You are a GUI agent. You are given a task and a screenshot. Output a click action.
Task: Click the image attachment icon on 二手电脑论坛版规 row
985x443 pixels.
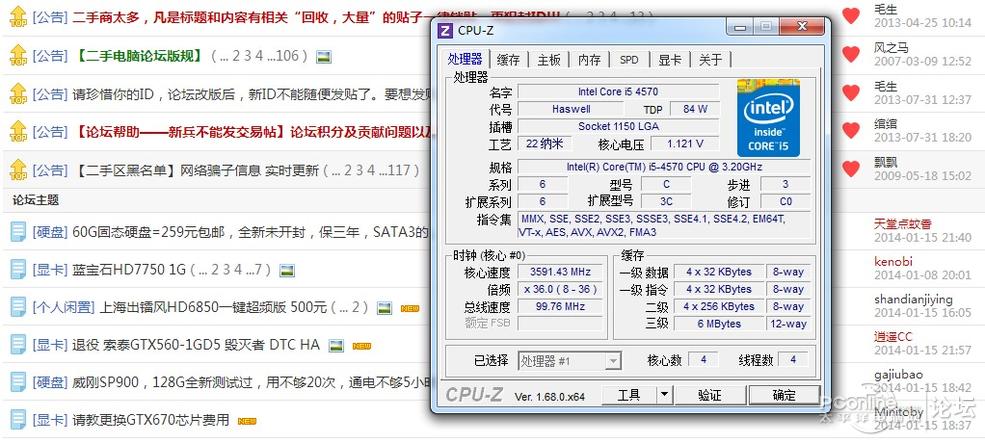324,57
